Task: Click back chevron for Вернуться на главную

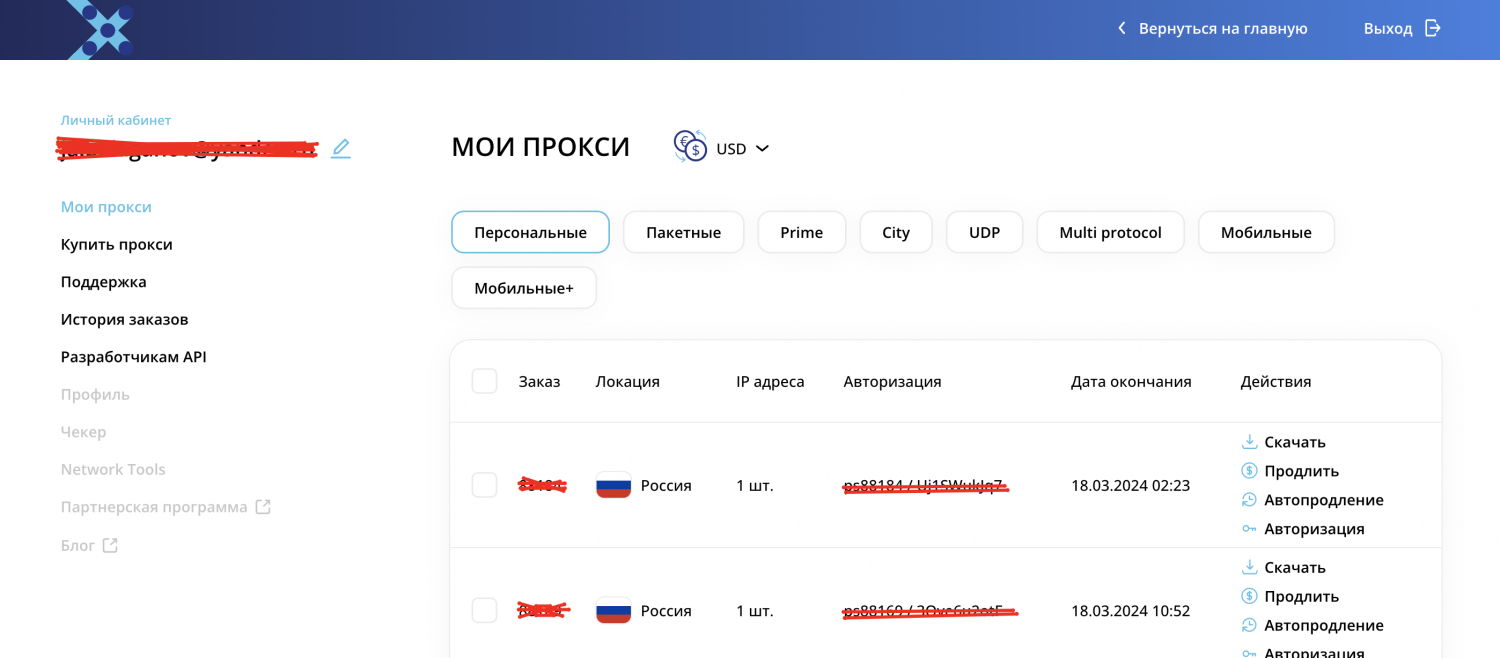Action: (1122, 28)
